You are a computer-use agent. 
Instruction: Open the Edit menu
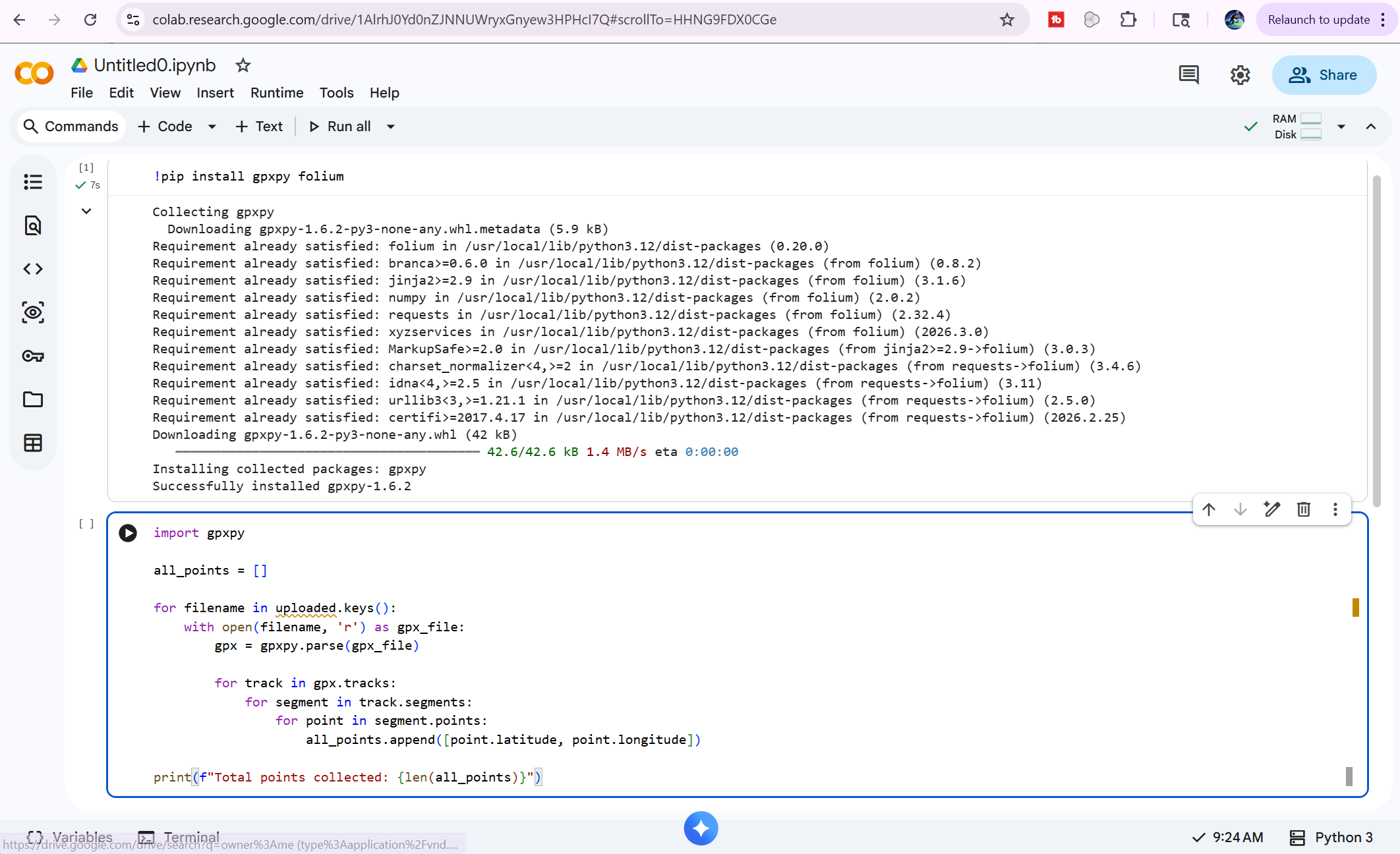click(121, 93)
